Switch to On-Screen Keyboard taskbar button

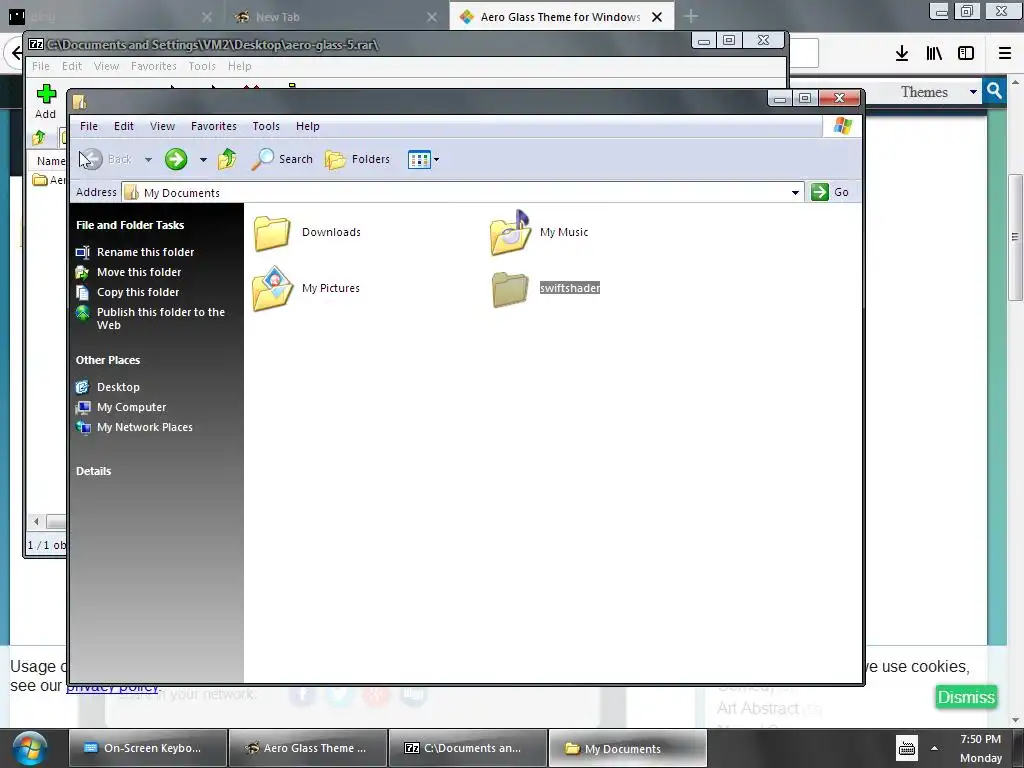[148, 748]
